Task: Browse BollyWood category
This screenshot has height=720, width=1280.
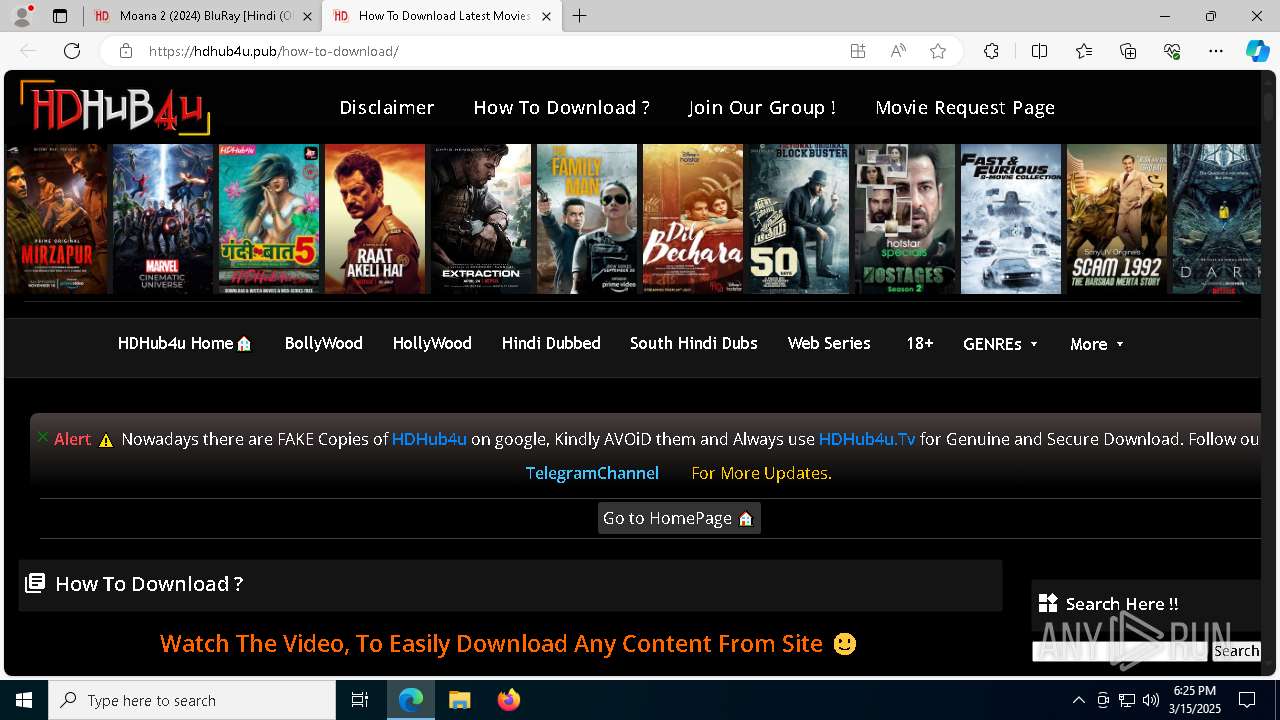Action: 323,343
